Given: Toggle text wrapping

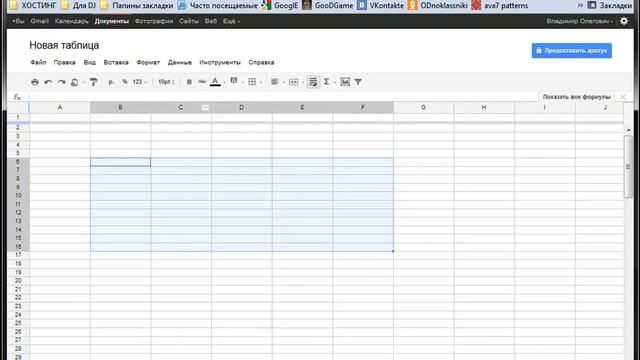Looking at the screenshot, I should [313, 82].
